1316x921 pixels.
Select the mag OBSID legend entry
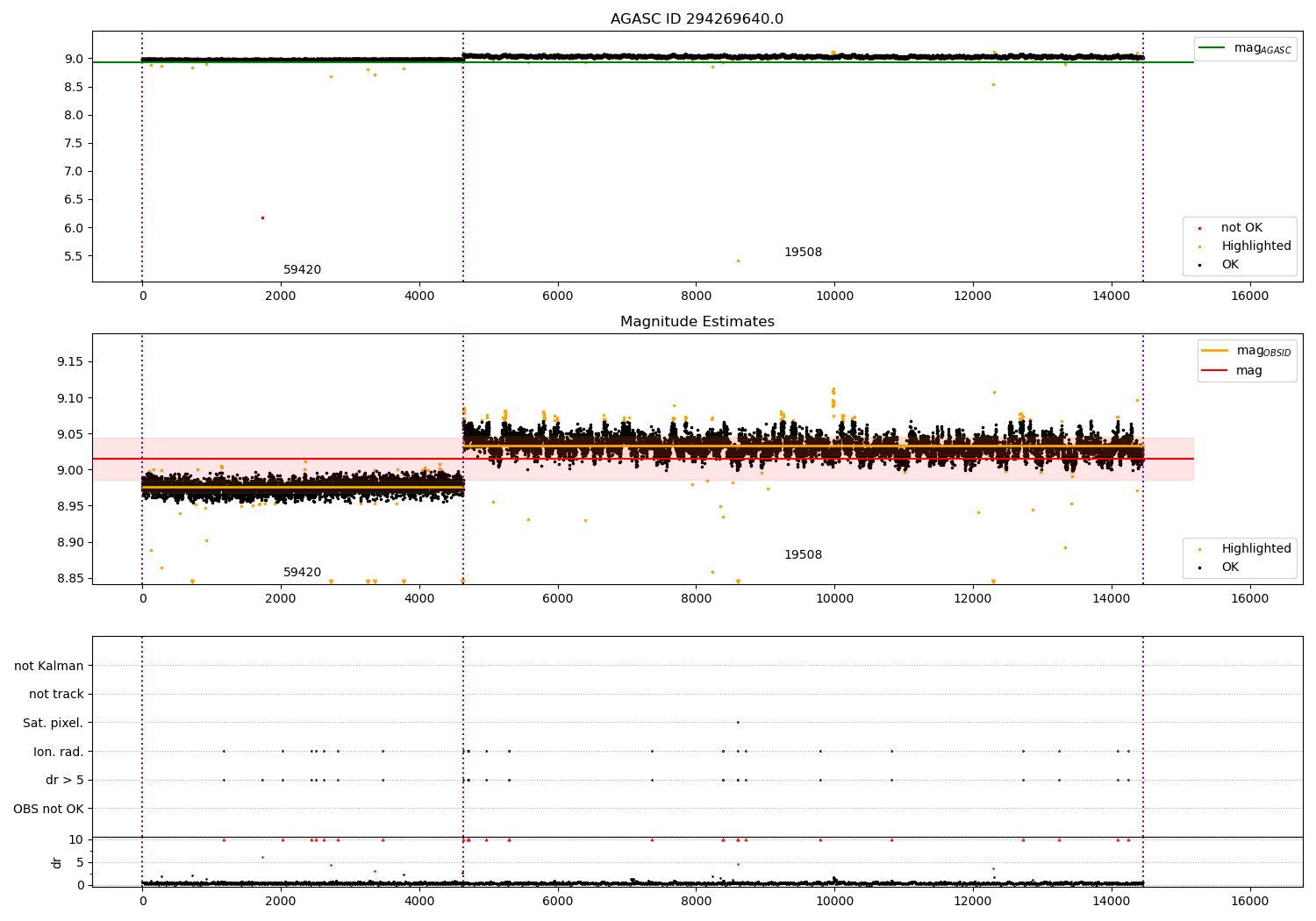point(1246,351)
